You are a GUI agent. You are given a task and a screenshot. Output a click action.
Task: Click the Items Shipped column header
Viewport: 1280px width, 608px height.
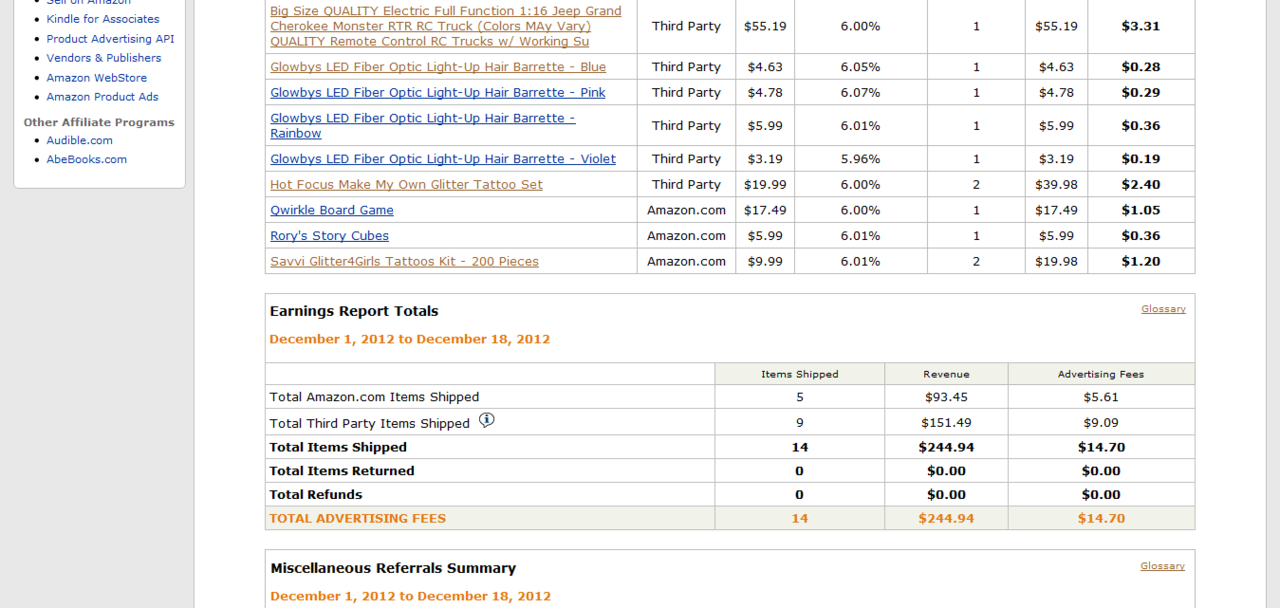[800, 374]
